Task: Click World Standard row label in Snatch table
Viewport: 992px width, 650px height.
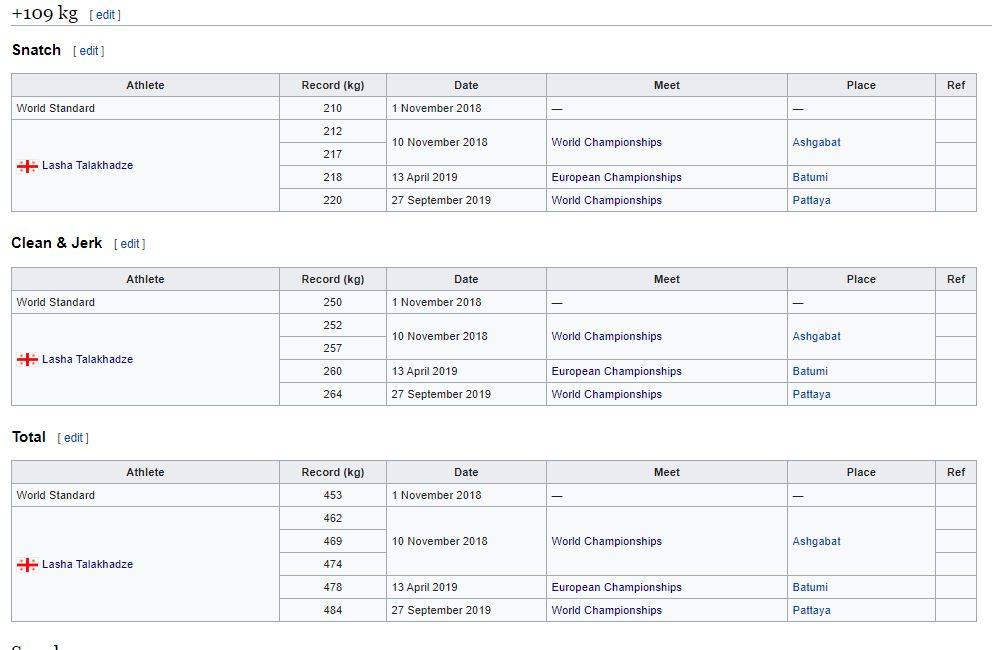Action: coord(56,108)
